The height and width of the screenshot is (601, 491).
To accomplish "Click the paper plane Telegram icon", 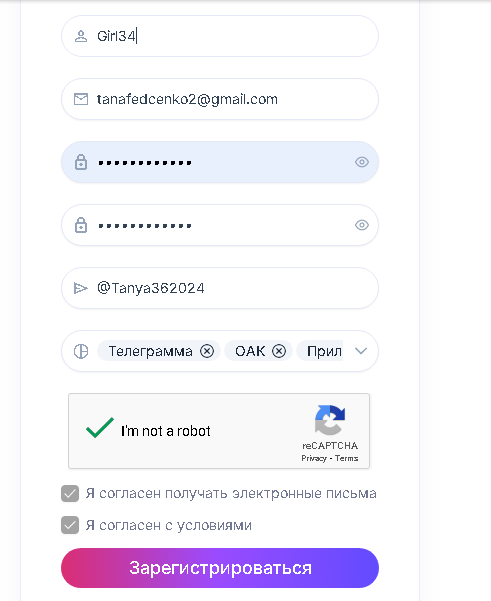I will (80, 288).
